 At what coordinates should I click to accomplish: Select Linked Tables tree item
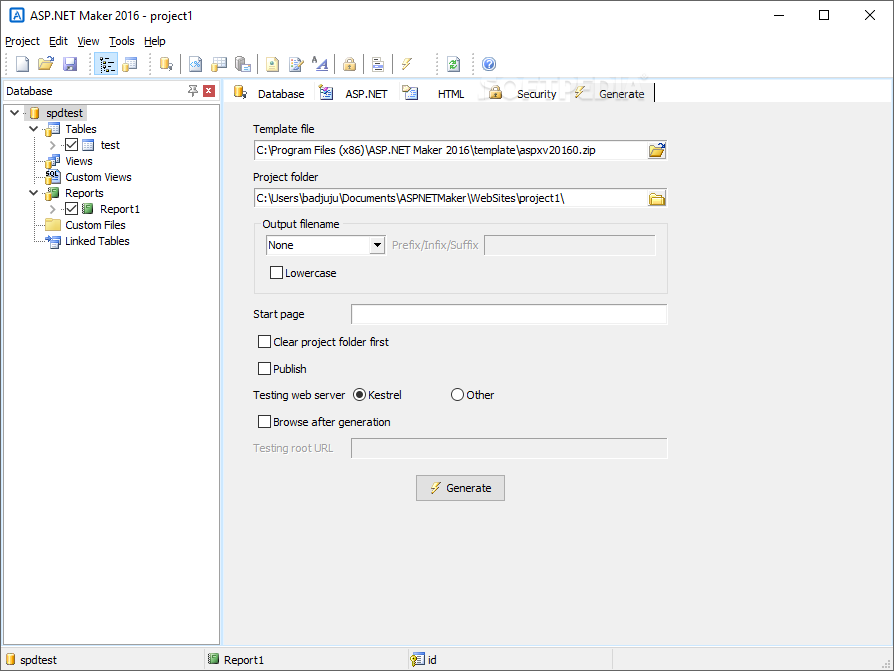click(x=97, y=241)
